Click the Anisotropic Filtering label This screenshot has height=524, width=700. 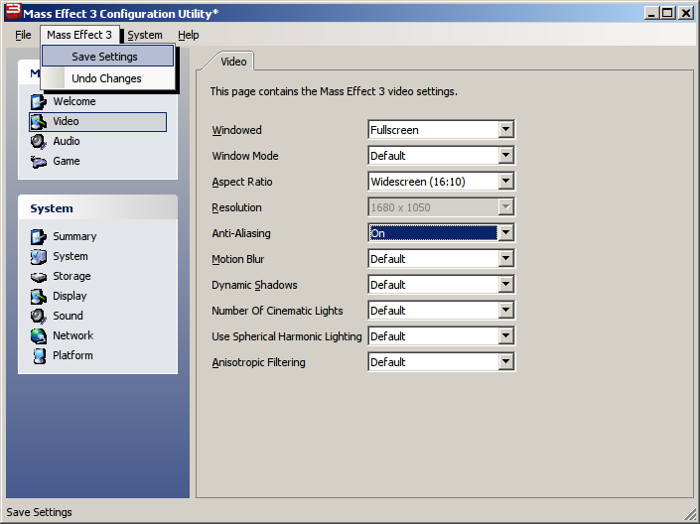tap(258, 362)
